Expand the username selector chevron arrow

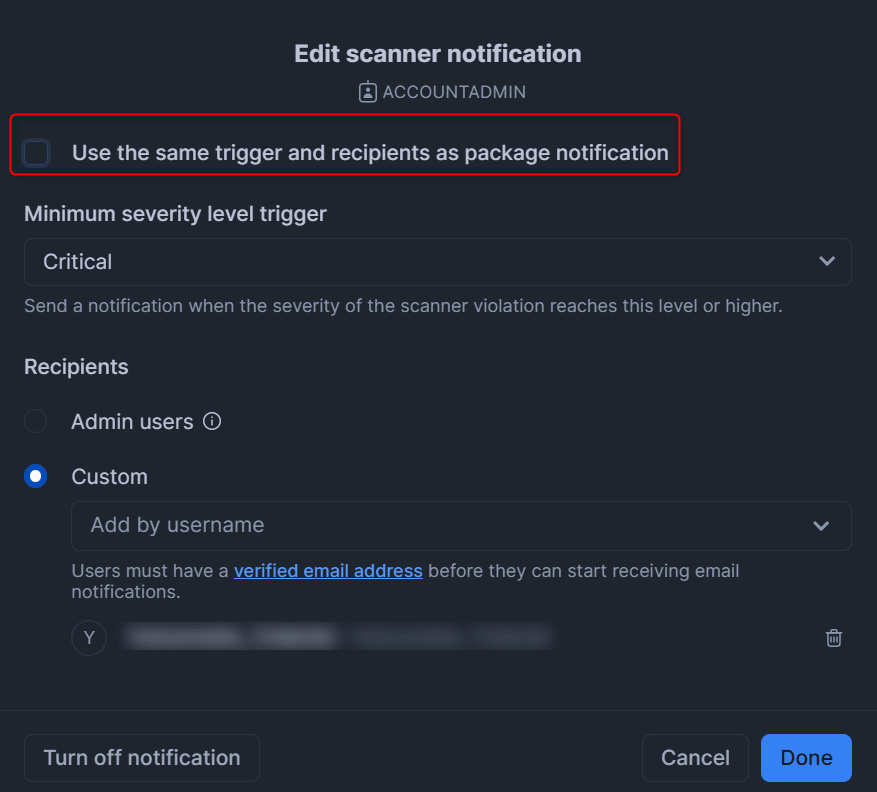821,526
